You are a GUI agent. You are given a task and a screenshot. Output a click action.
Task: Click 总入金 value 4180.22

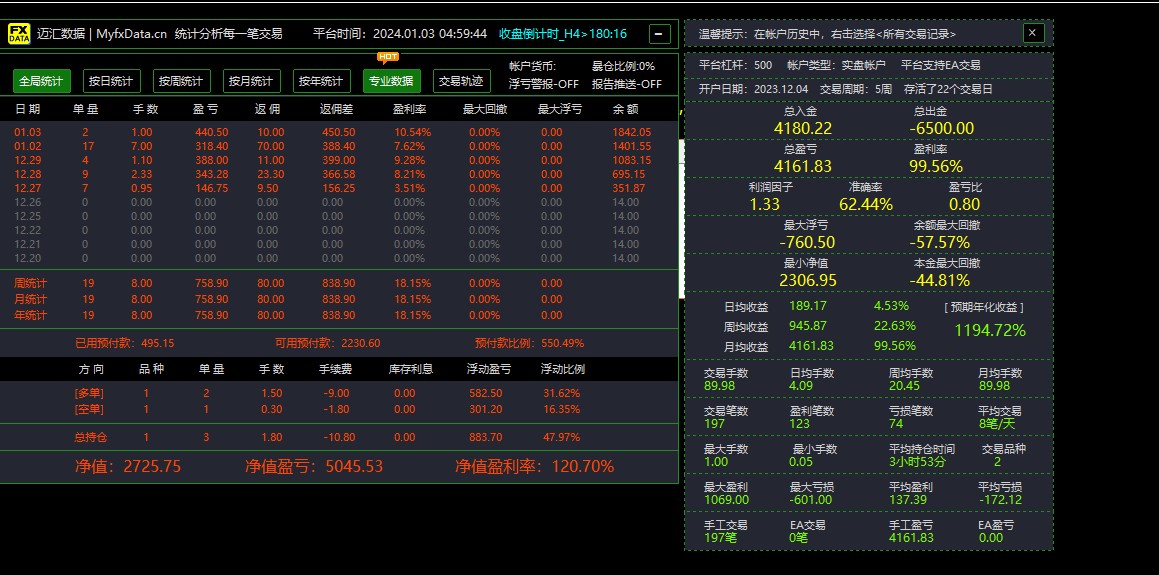pos(803,128)
